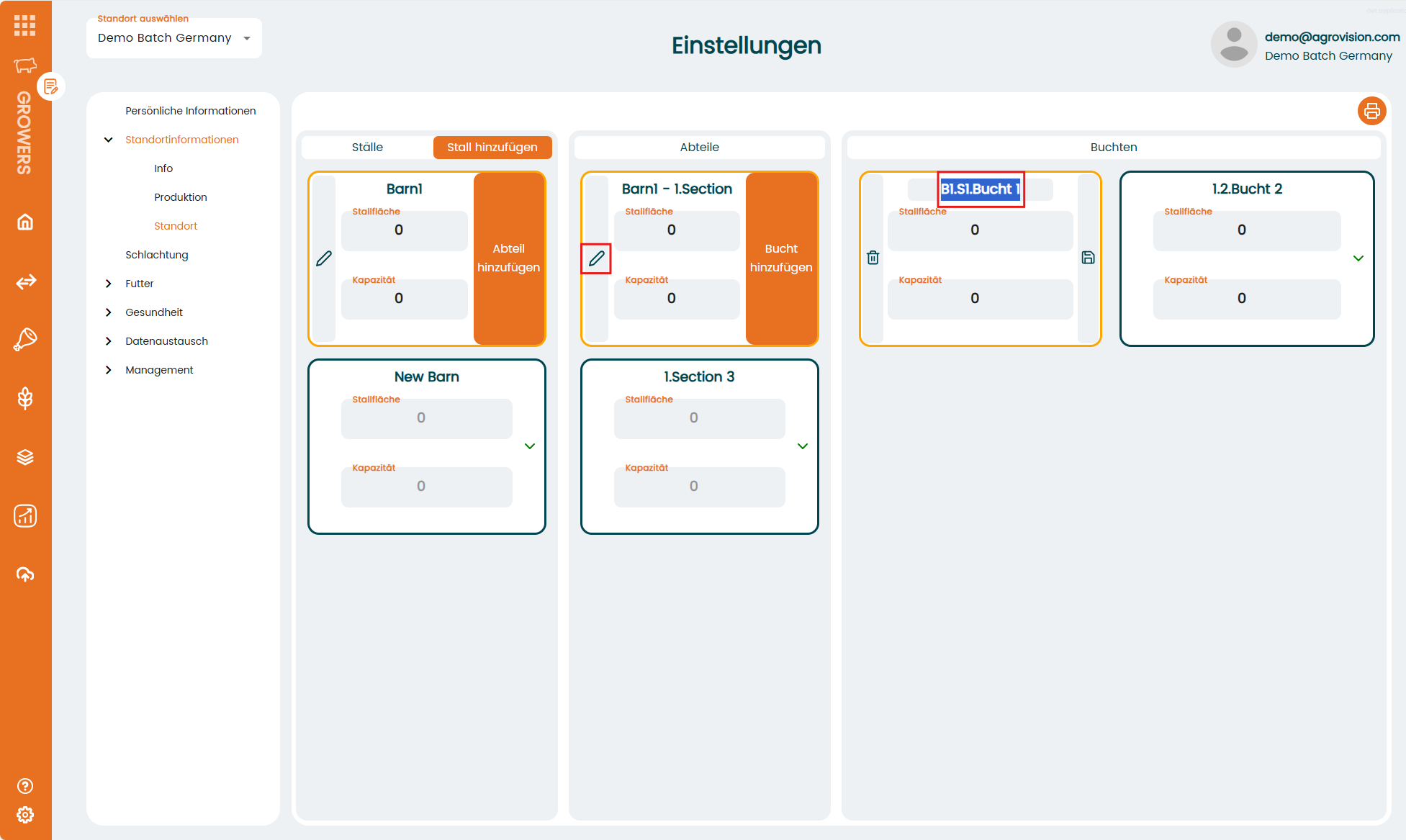Image resolution: width=1406 pixels, height=840 pixels.
Task: Click the trash icon on B1.S1.Bucht 1
Action: (873, 258)
